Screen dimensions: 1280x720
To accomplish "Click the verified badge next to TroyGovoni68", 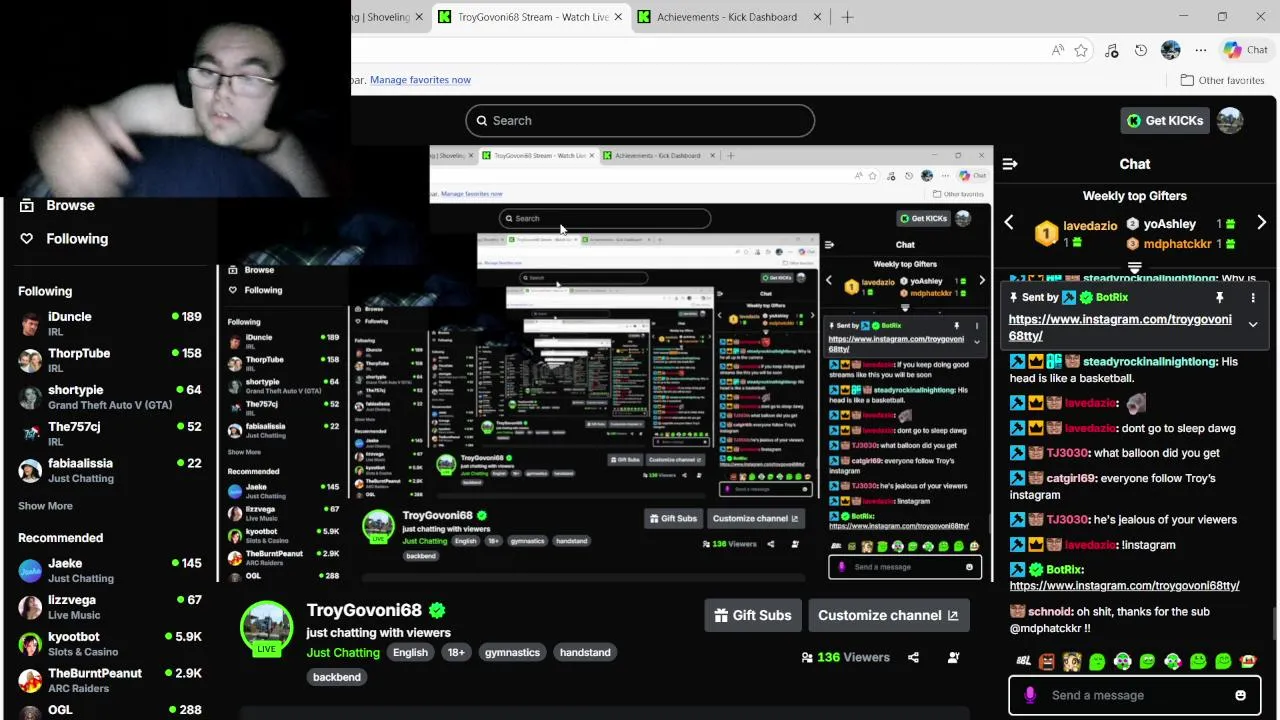I will (x=437, y=610).
